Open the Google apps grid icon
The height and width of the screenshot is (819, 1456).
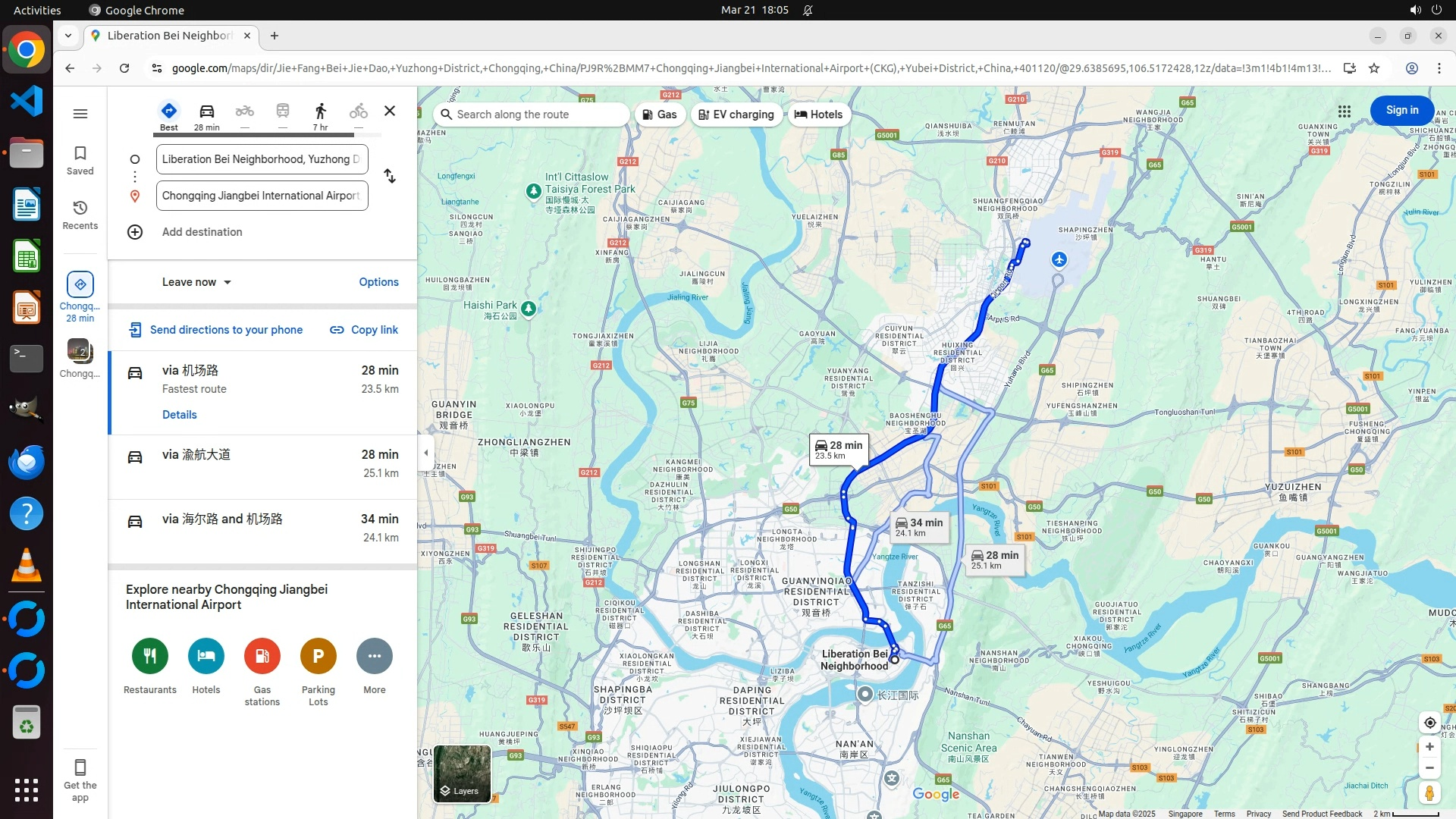tap(1344, 111)
